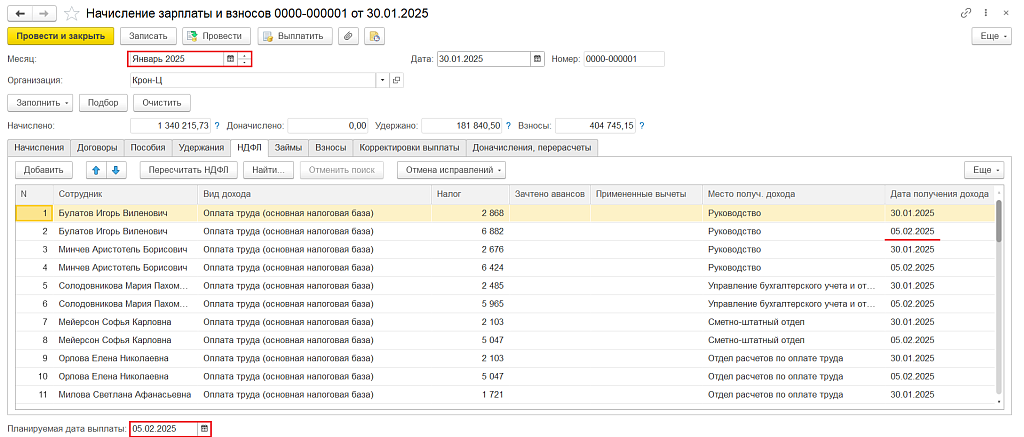The height and width of the screenshot is (437, 1024).
Task: Select the НДФЛ tab
Action: [x=249, y=148]
